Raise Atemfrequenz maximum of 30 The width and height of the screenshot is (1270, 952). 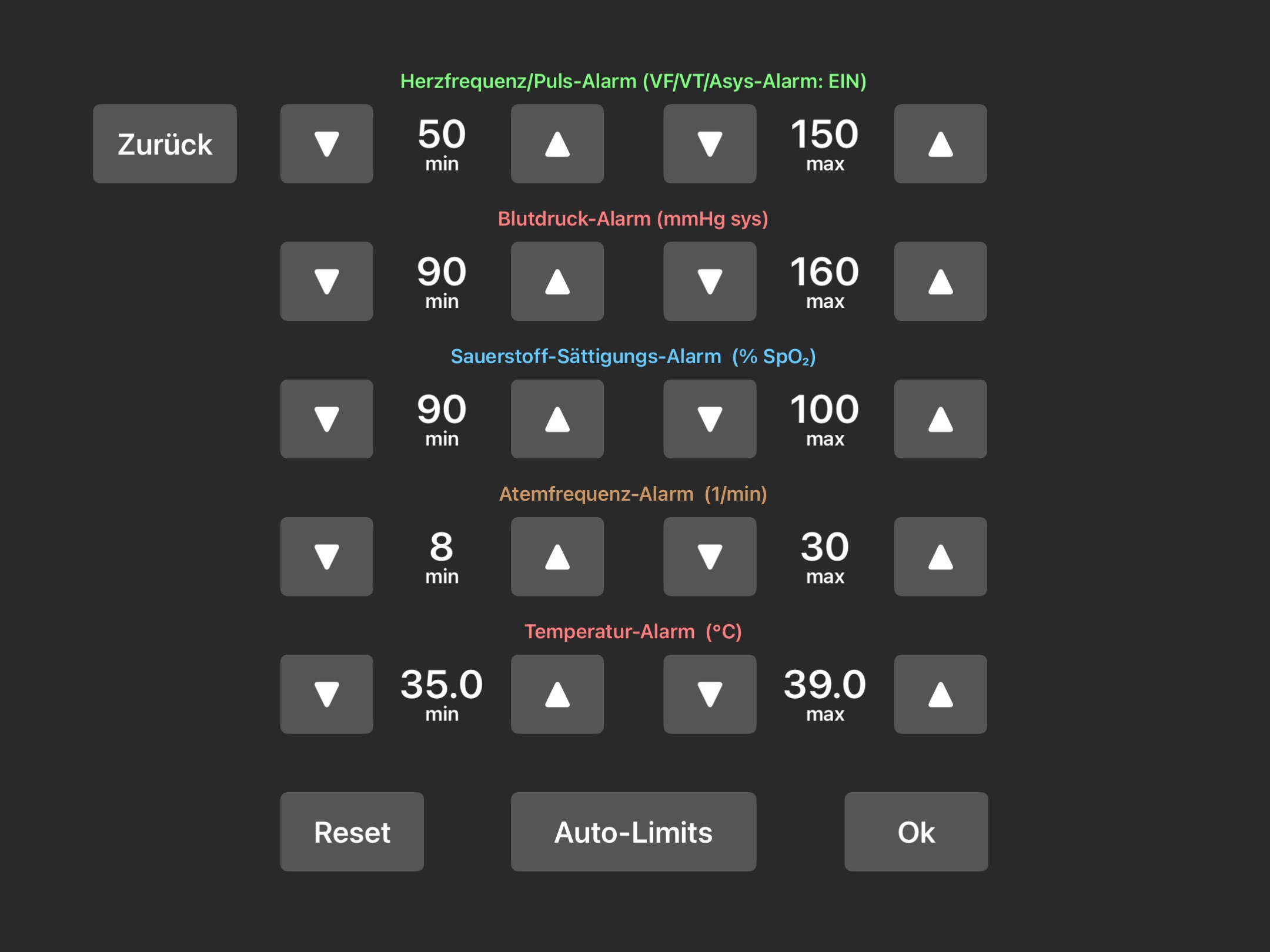[940, 557]
